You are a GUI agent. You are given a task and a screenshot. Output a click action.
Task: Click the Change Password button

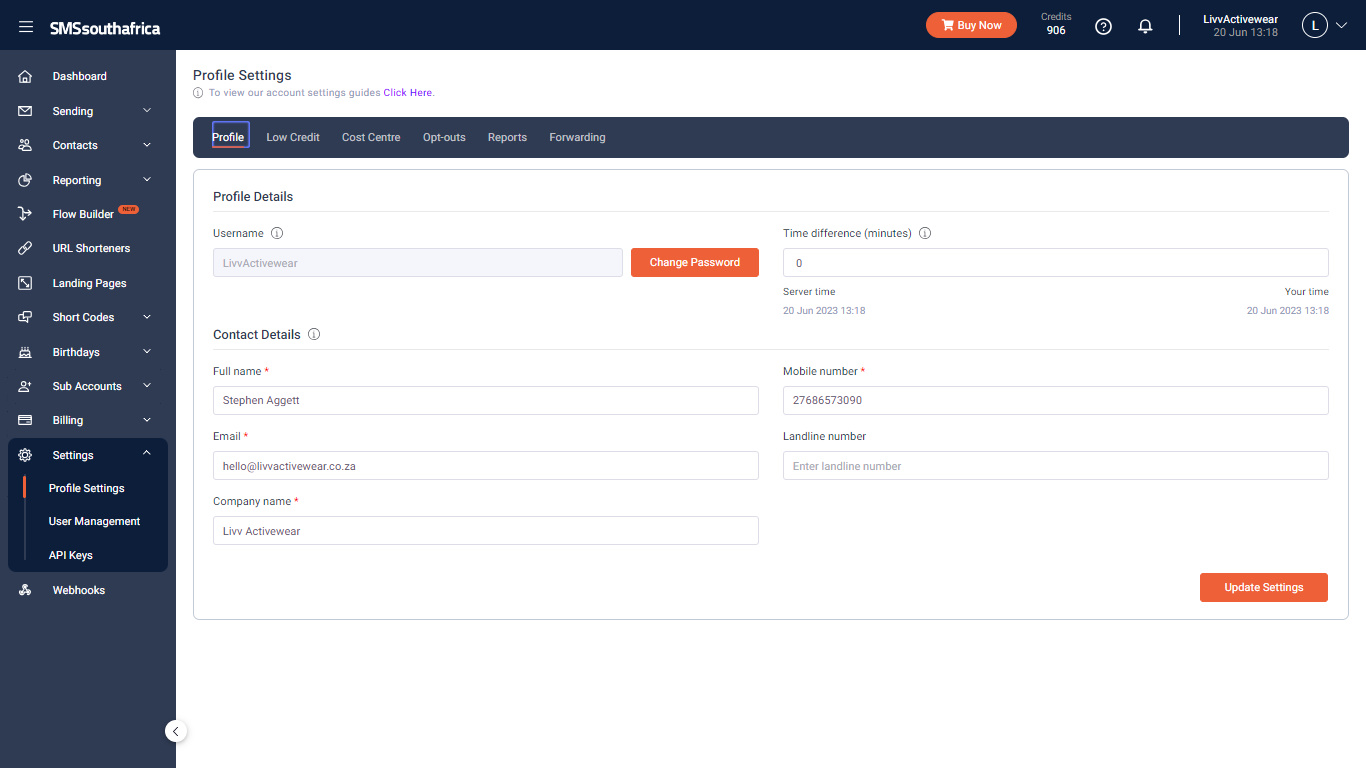[695, 262]
